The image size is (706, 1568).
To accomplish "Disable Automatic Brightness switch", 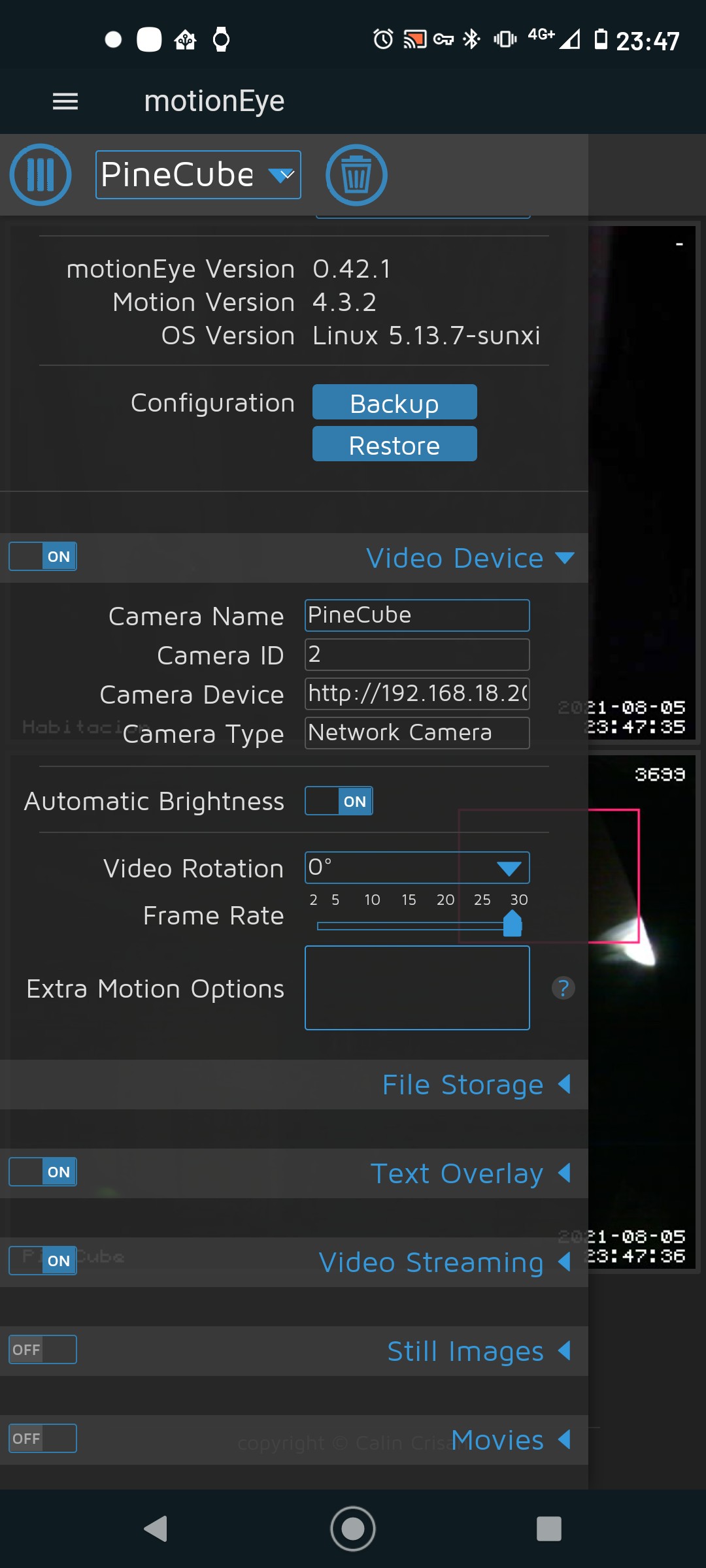I will coord(339,801).
